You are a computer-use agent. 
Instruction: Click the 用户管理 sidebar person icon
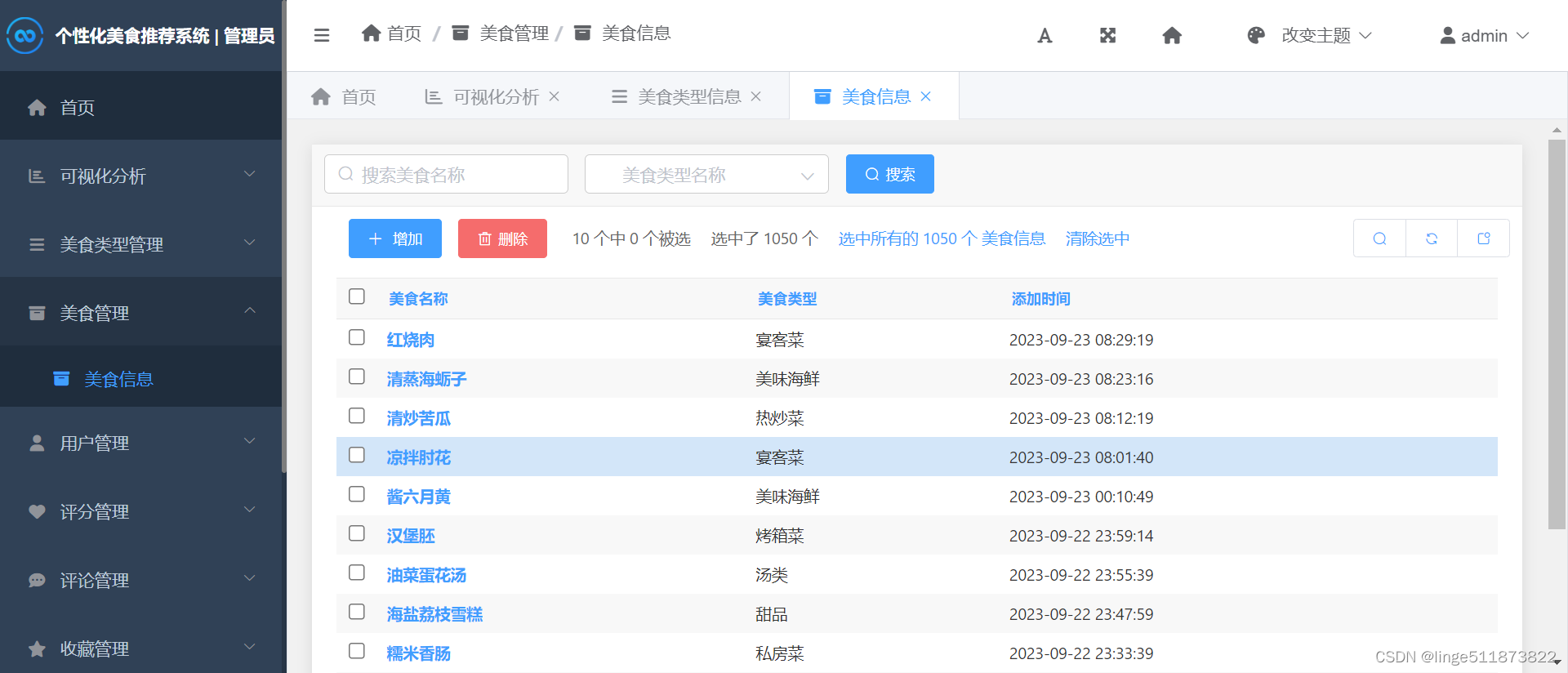point(37,443)
